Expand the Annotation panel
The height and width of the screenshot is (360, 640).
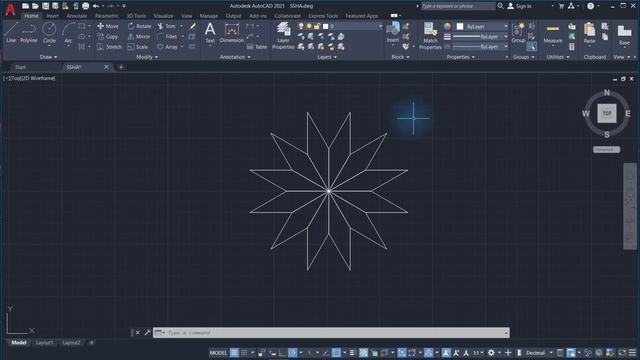coord(235,57)
